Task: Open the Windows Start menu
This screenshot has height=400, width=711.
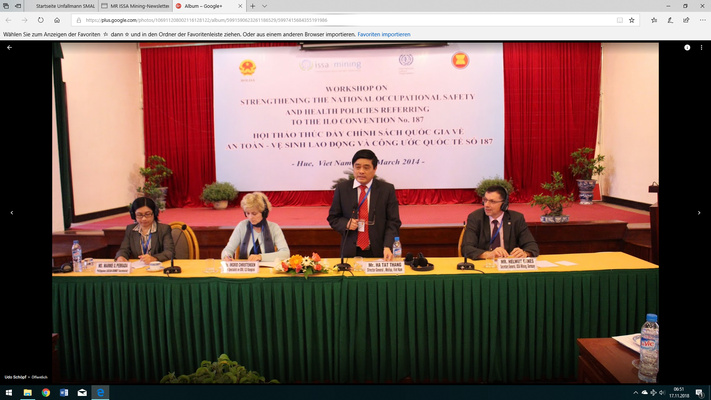Action: 9,393
